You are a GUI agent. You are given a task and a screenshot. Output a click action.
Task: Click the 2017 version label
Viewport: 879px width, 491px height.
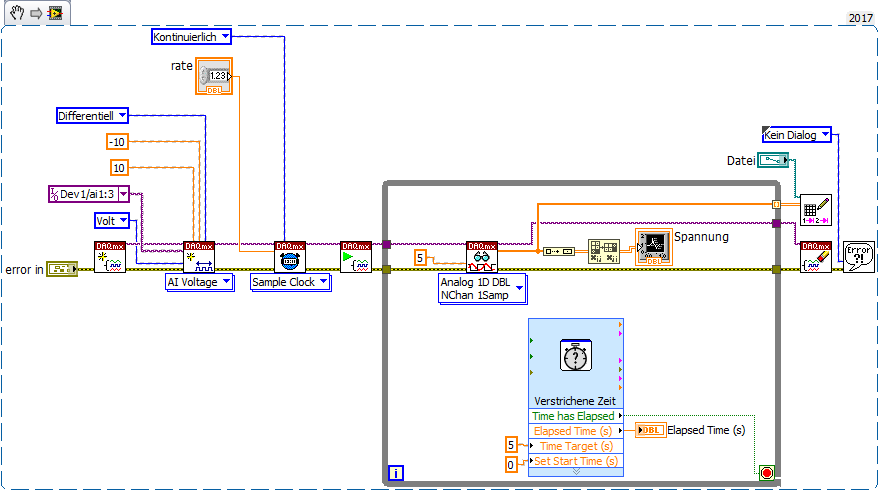[861, 18]
